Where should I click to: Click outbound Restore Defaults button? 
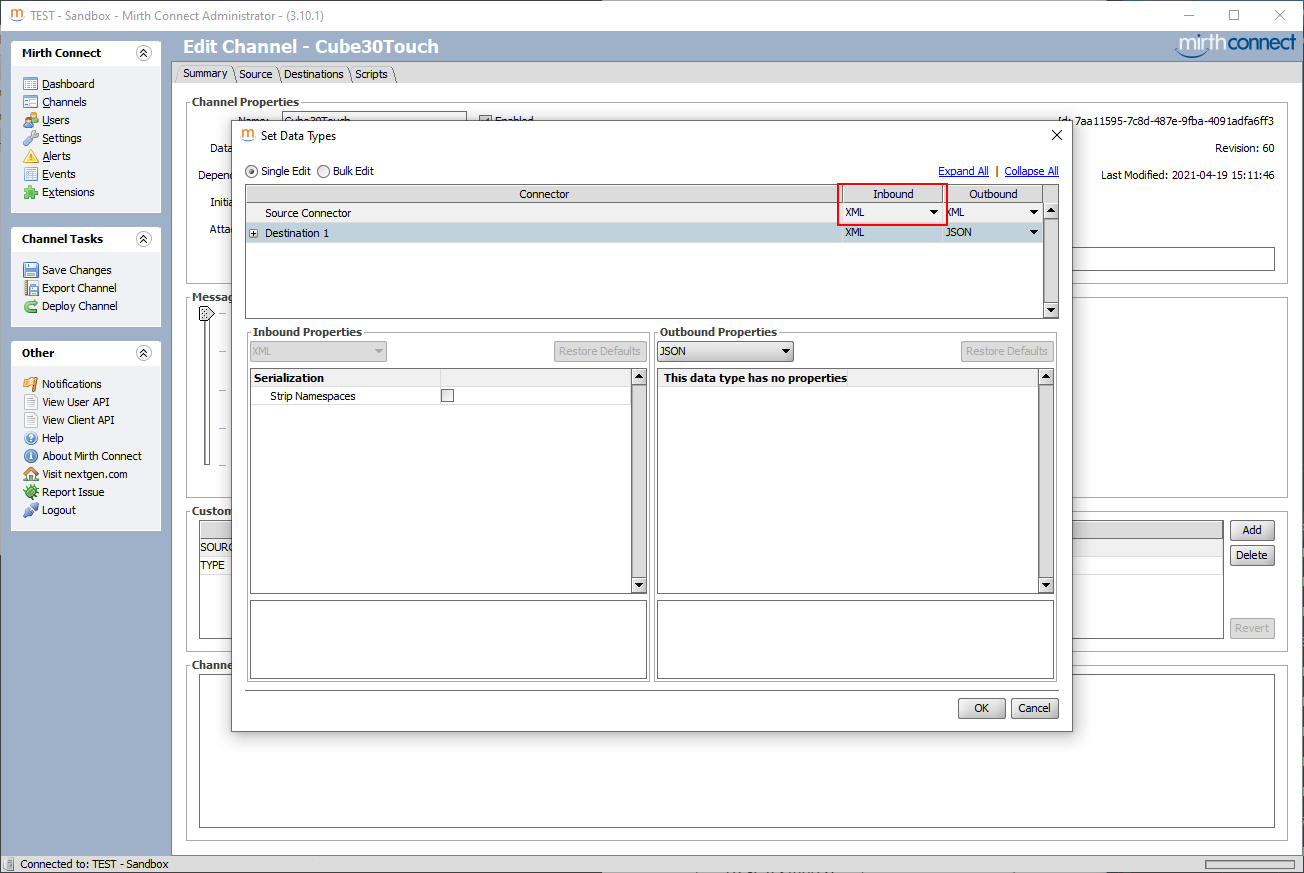pos(1007,351)
